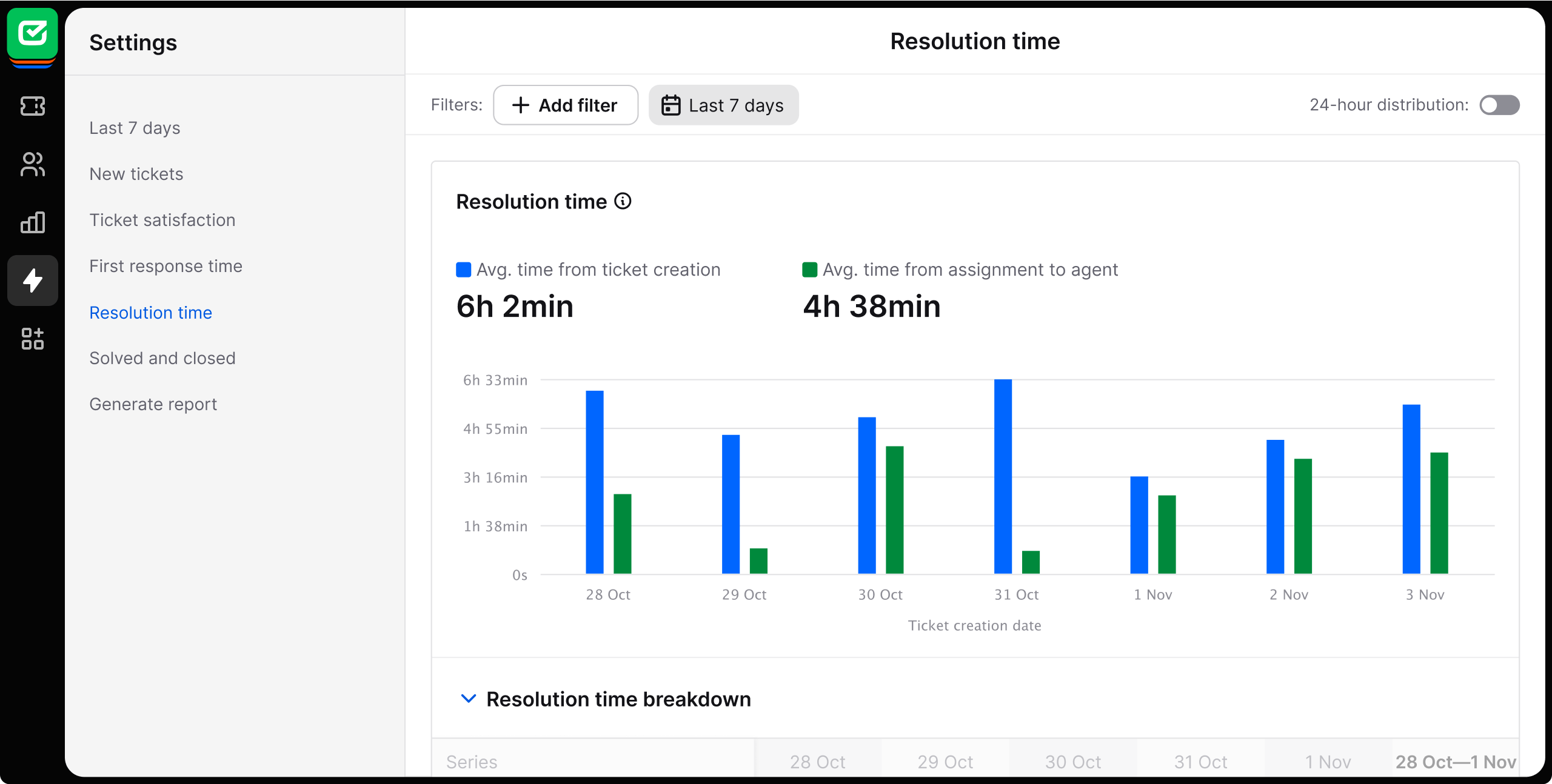The width and height of the screenshot is (1552, 784).
Task: Open the Apps icon at sidebar bottom
Action: point(32,339)
